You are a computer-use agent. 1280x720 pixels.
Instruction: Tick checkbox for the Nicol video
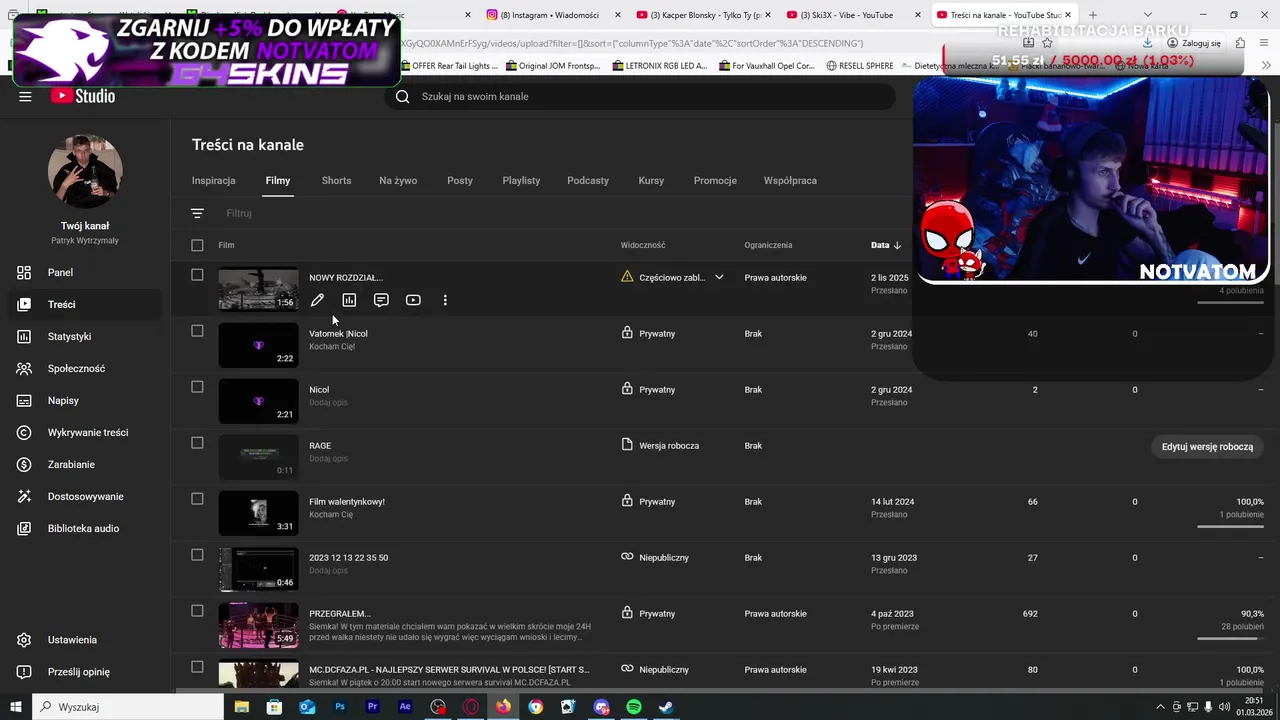pos(197,387)
